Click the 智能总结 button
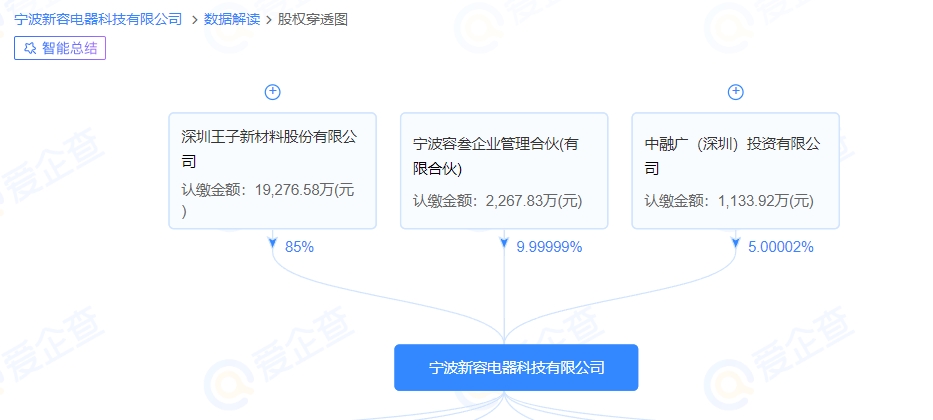Screen dimensions: 933x420 [60, 48]
